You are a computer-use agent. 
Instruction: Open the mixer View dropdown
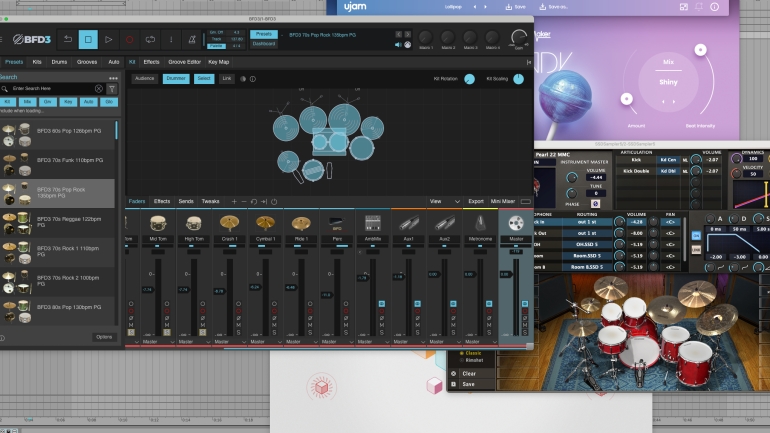coord(444,201)
